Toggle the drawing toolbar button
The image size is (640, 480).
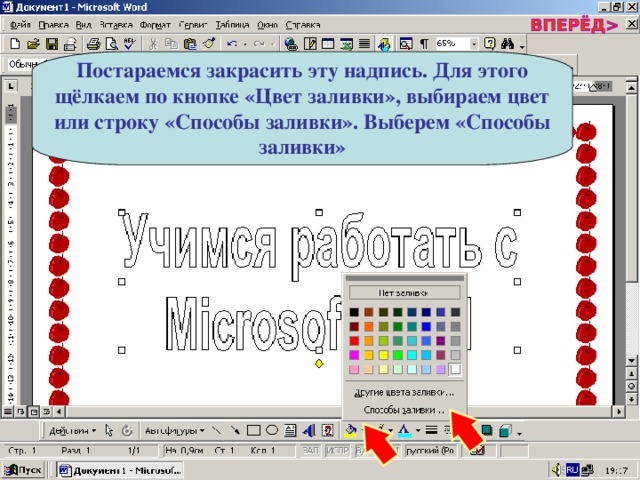pyautogui.click(x=384, y=43)
